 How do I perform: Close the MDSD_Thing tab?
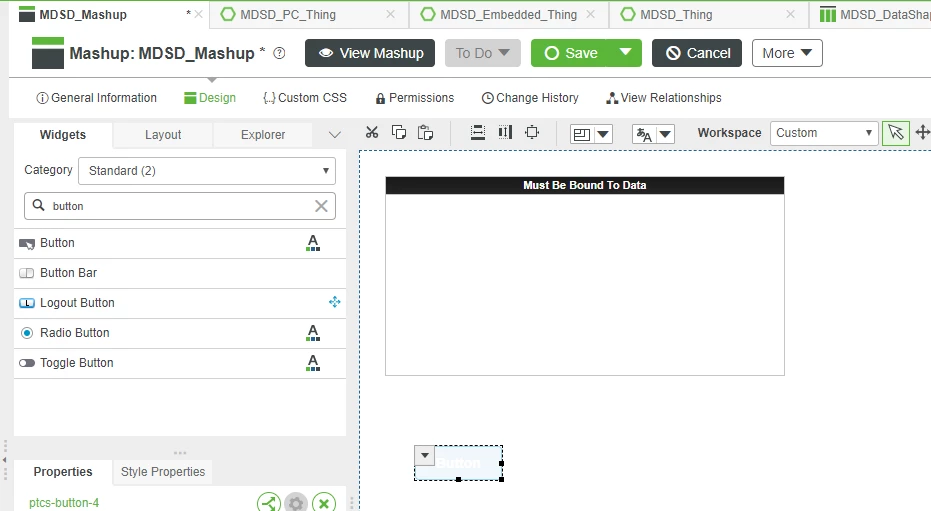790,14
